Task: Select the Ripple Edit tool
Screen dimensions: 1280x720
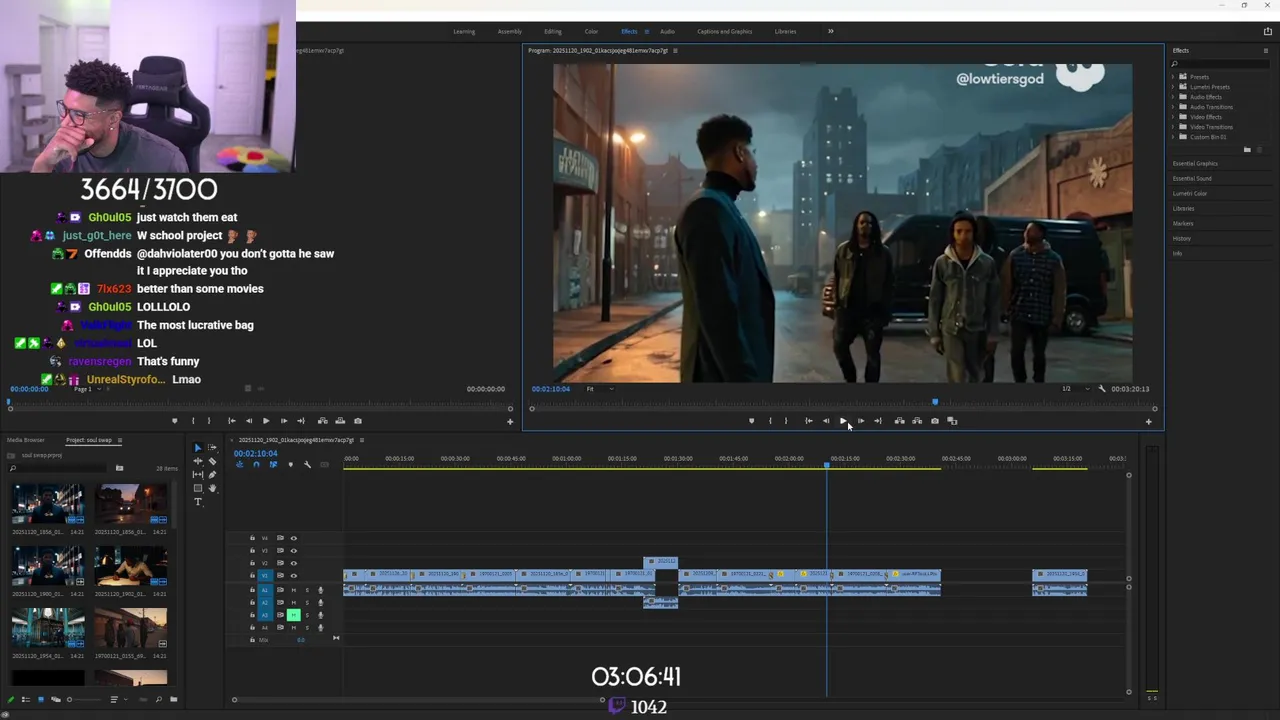Action: [x=198, y=461]
